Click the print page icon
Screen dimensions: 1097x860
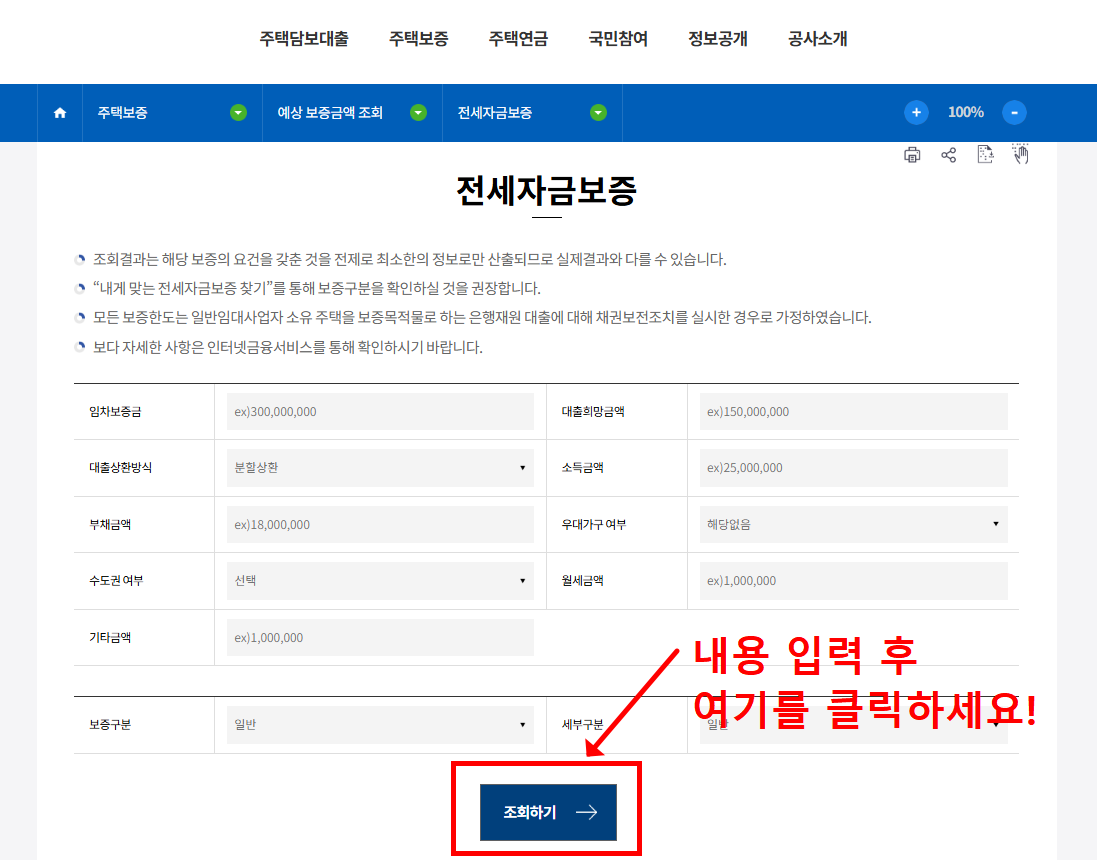coord(911,154)
